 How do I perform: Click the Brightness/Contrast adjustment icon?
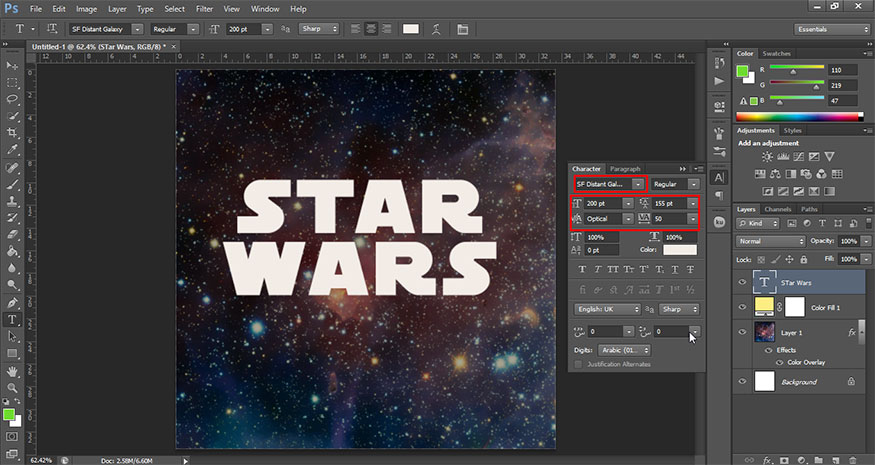(768, 157)
